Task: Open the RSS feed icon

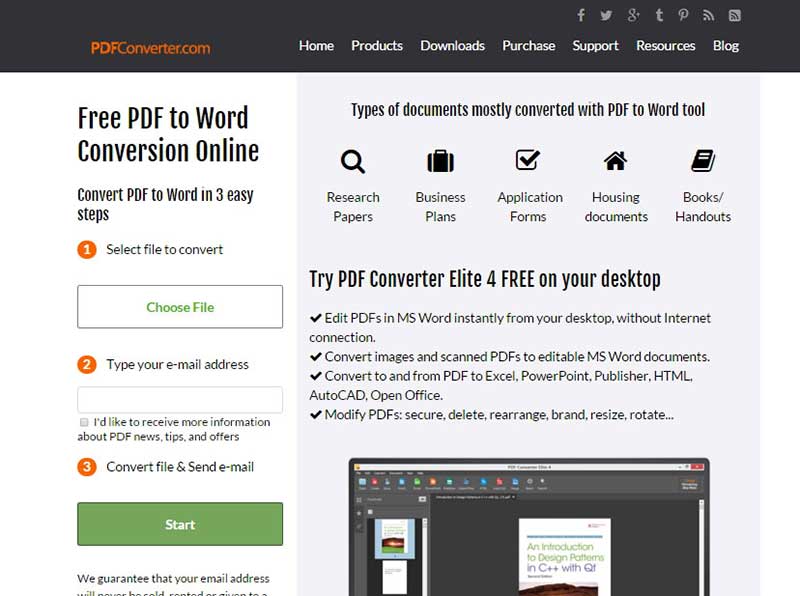Action: (710, 15)
